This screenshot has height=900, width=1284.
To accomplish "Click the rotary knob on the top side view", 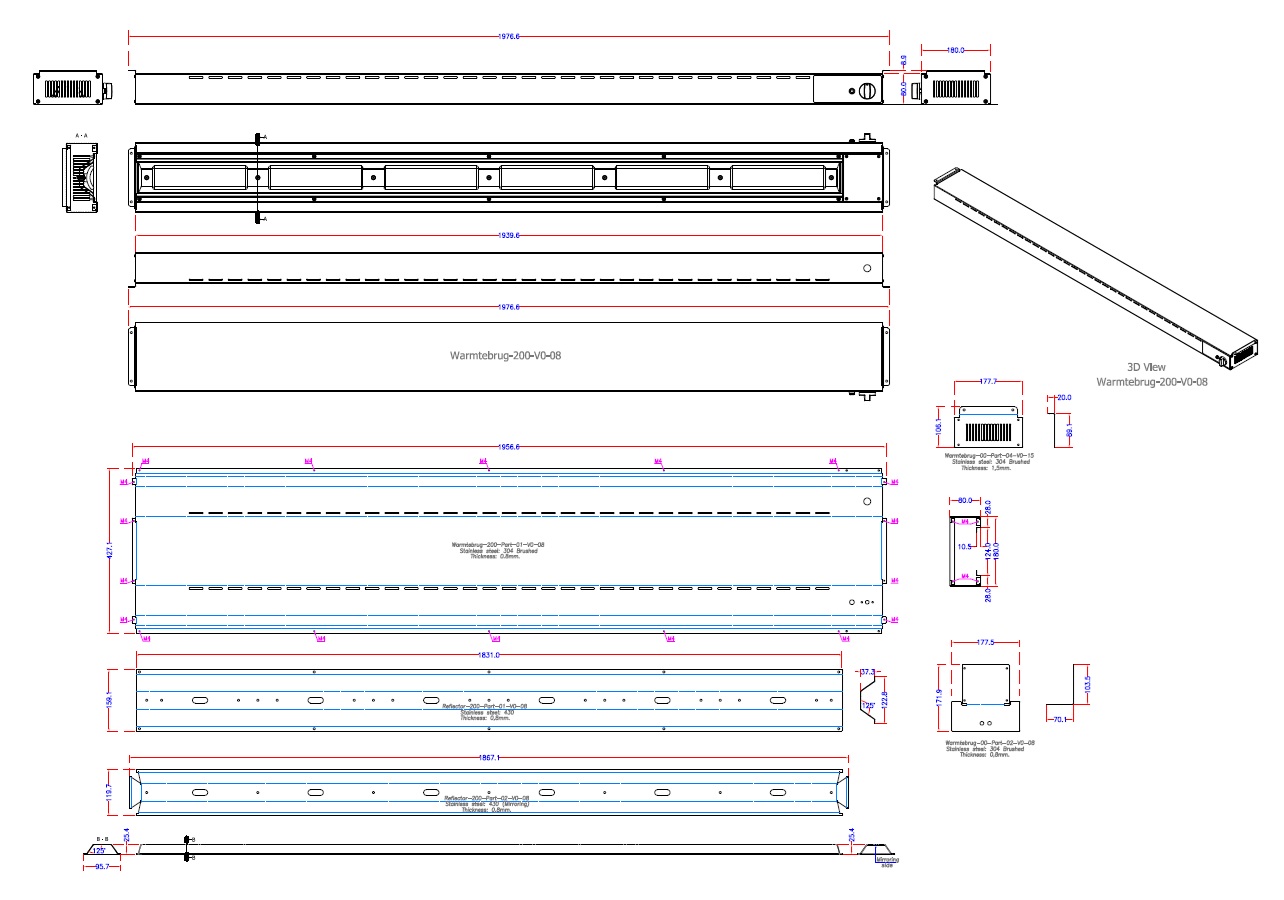I will (867, 91).
